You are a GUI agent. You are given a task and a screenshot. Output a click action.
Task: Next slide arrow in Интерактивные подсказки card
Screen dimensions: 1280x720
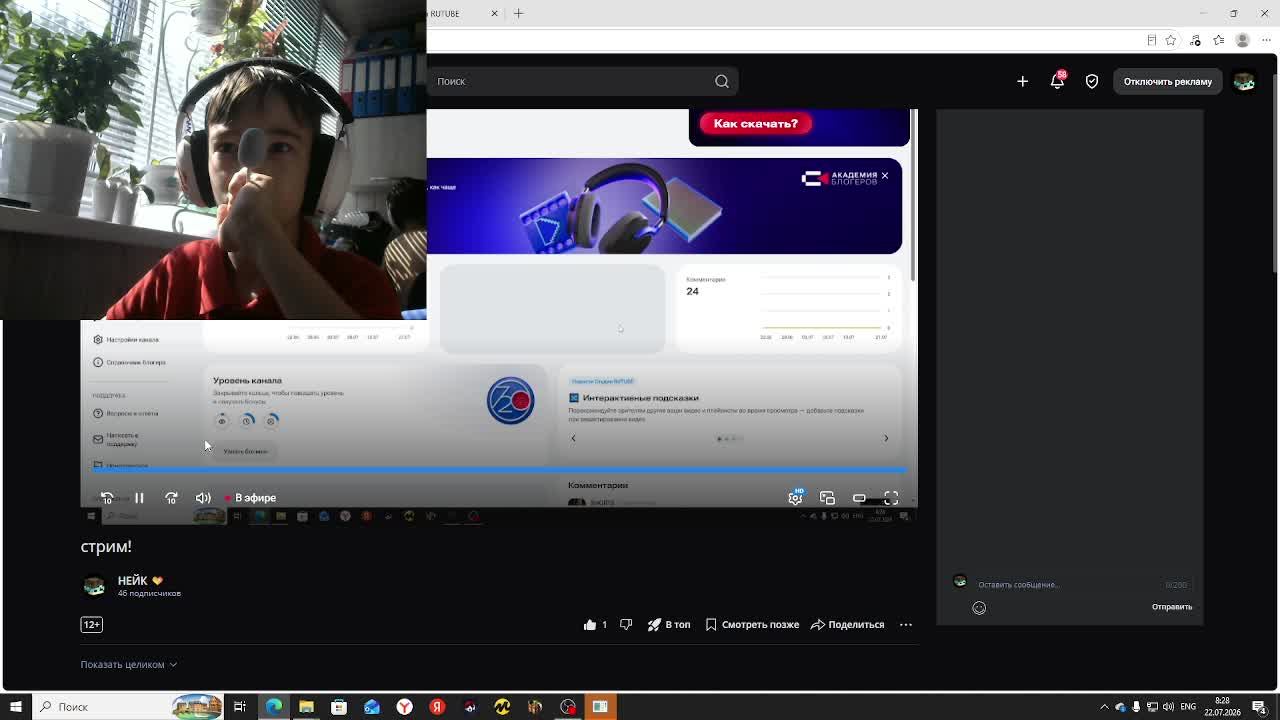886,438
